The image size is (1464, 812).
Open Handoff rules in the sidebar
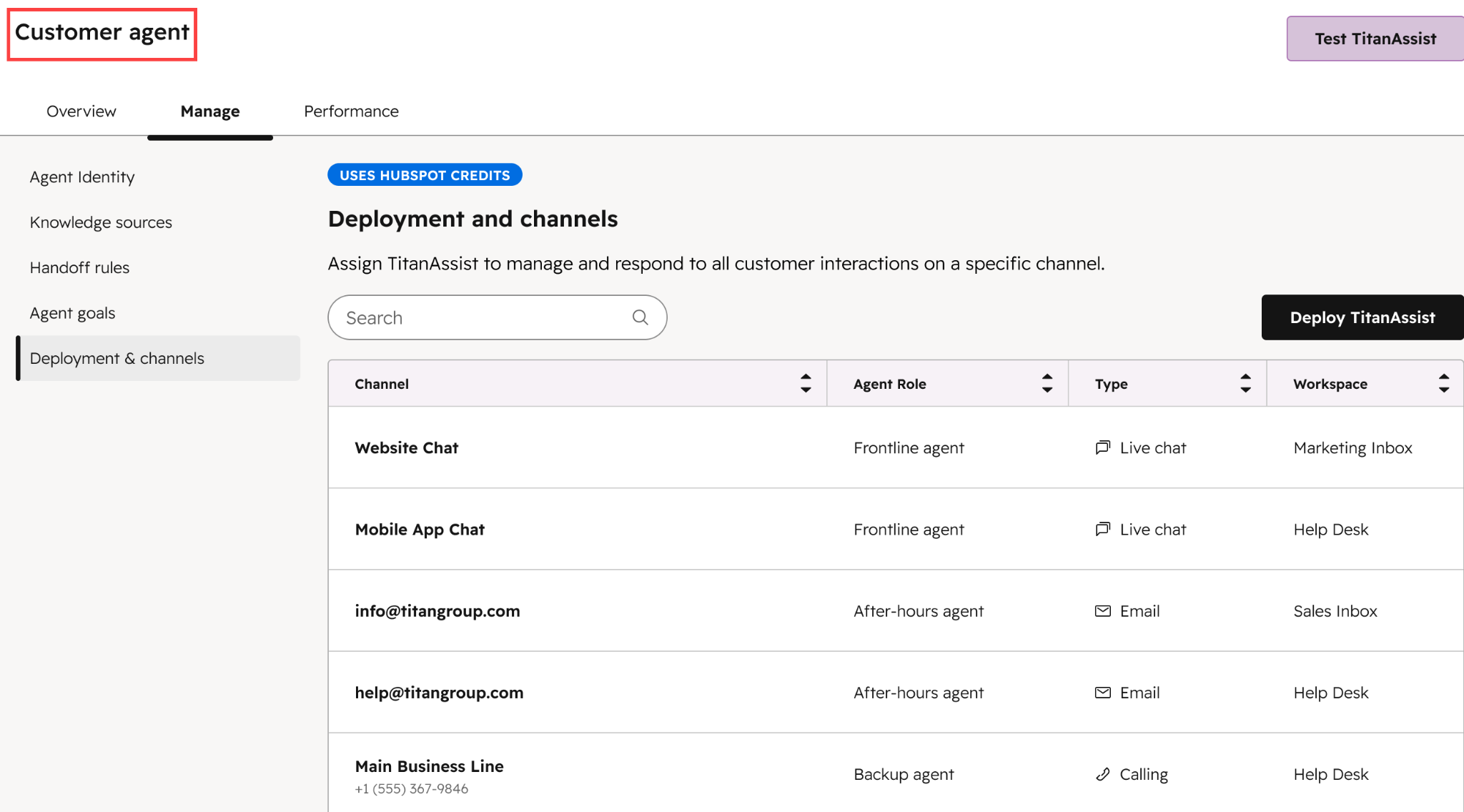(x=79, y=268)
